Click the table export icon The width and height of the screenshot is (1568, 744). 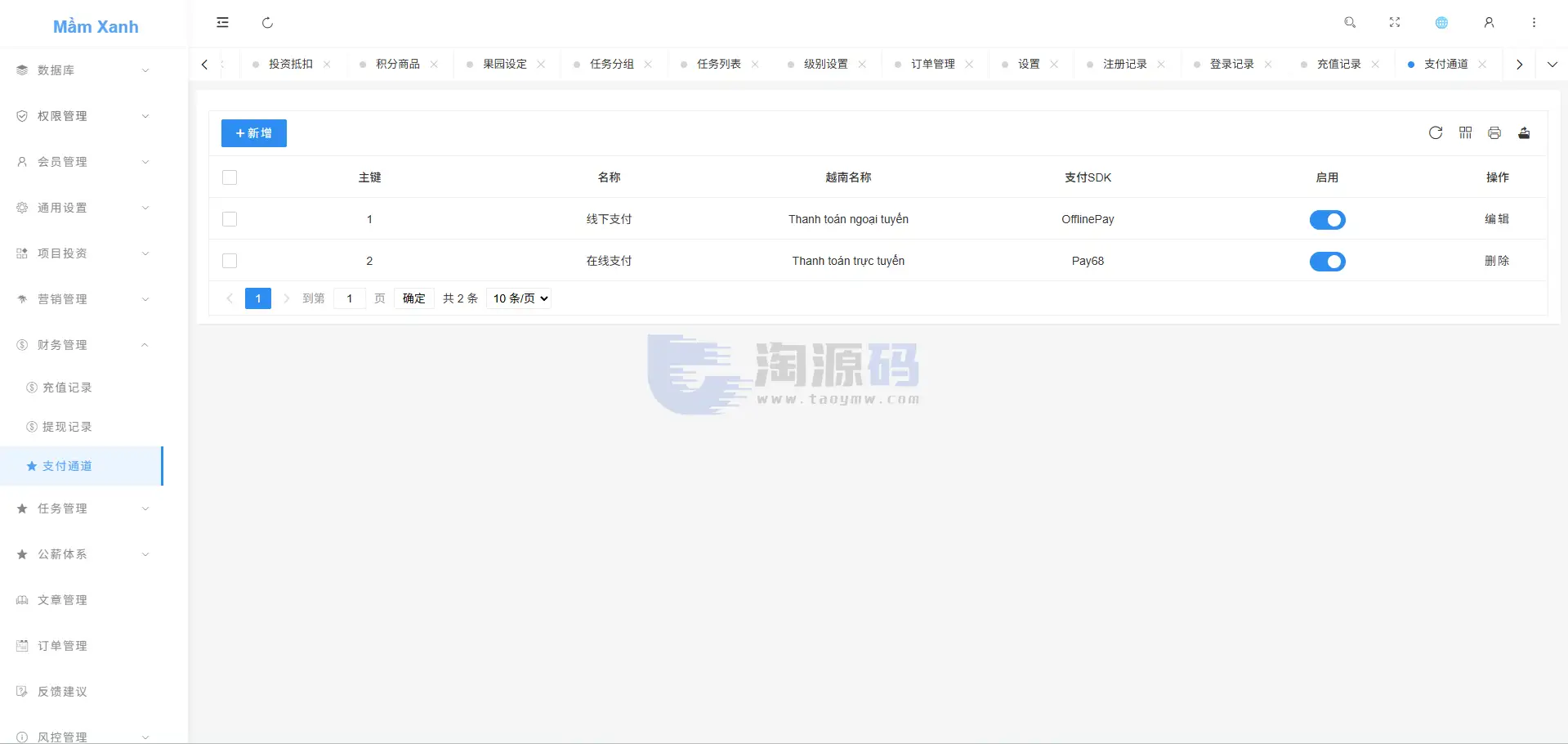pos(1524,133)
